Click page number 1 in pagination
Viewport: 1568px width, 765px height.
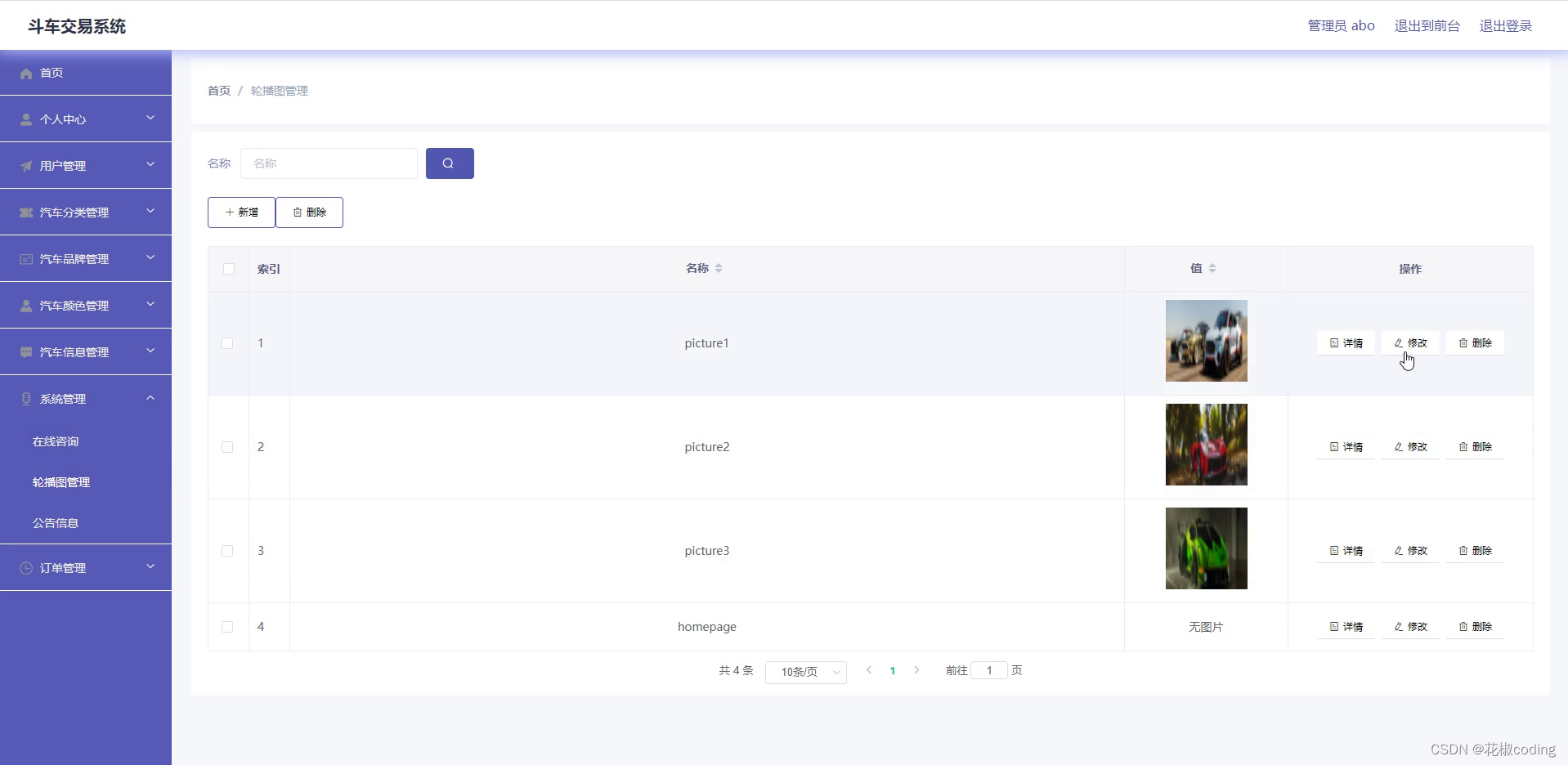(x=893, y=670)
